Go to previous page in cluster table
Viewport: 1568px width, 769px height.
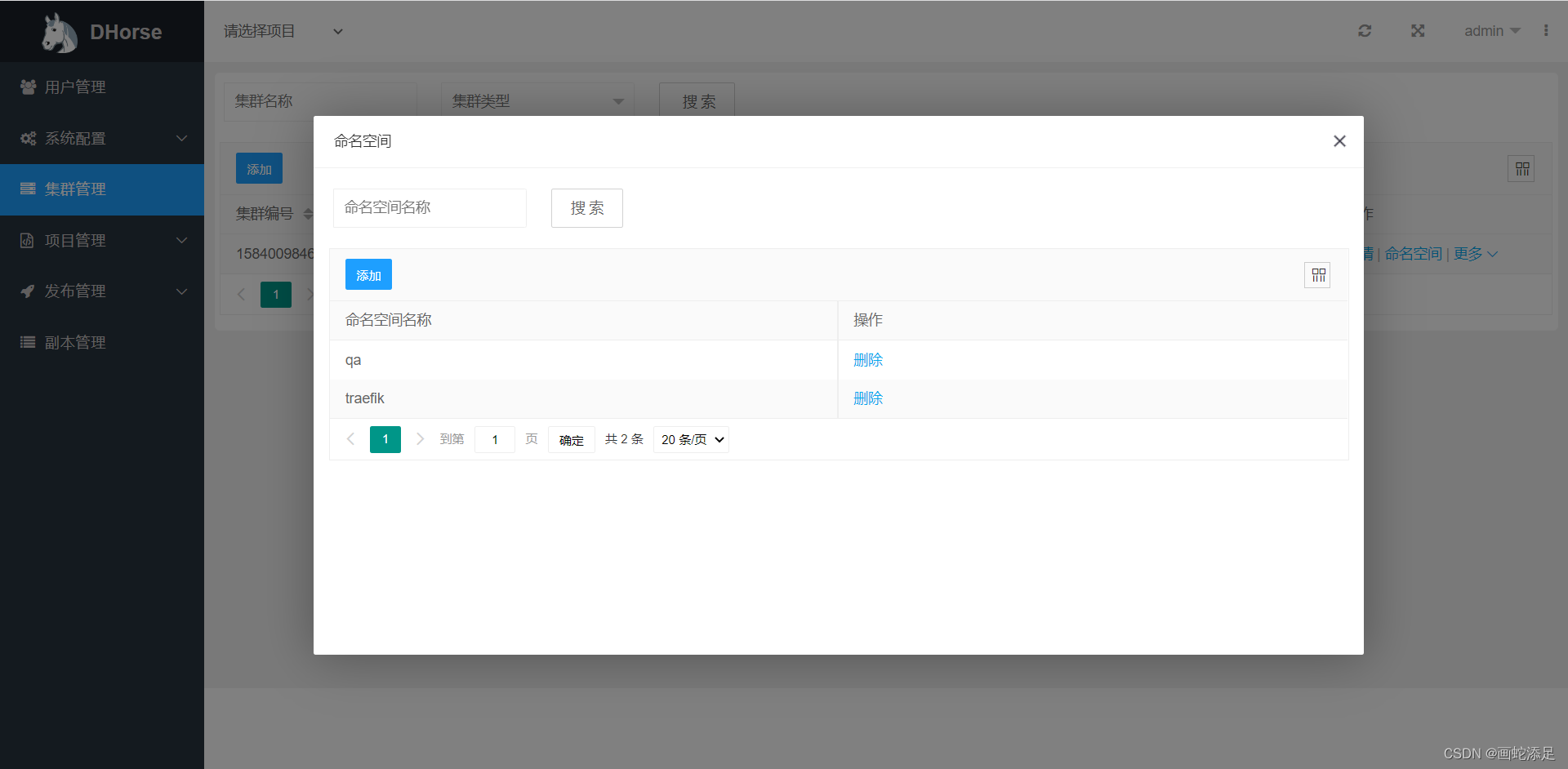tap(241, 294)
